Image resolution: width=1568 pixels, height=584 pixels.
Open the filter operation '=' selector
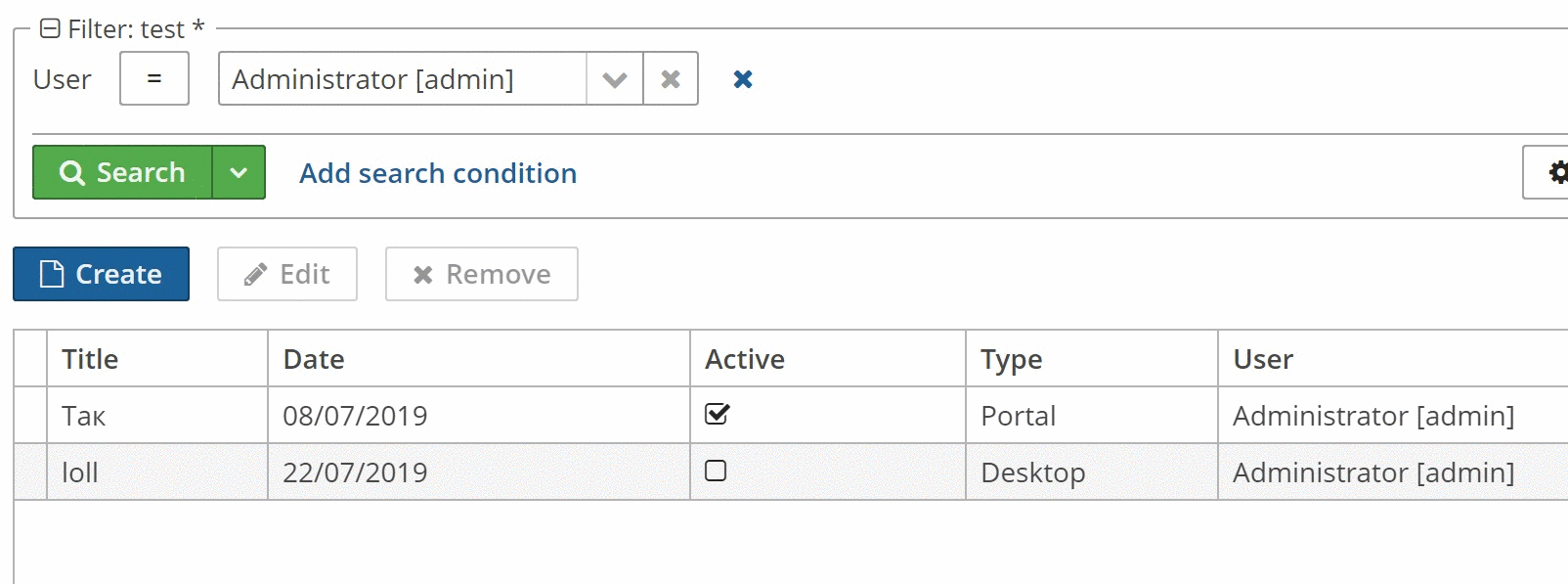[154, 78]
